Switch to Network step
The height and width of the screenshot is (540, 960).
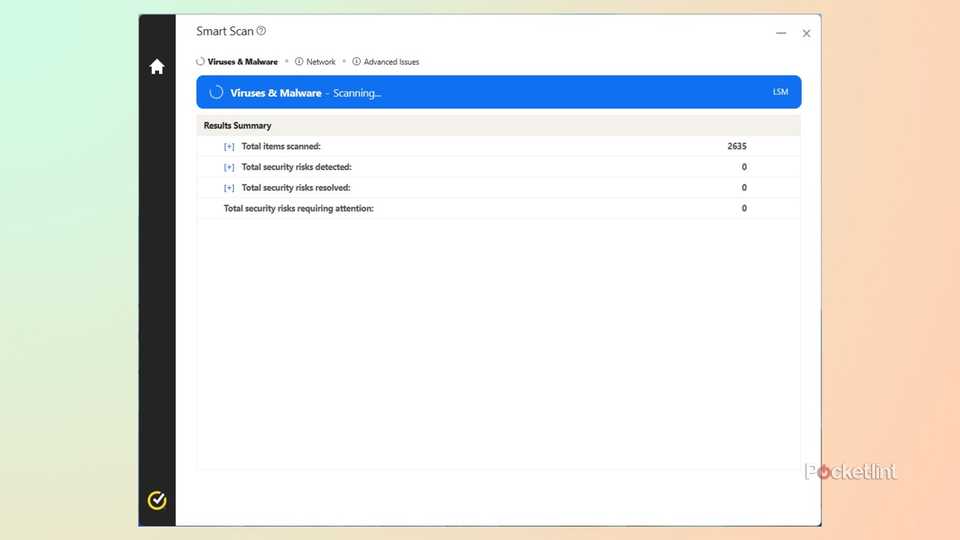point(321,62)
